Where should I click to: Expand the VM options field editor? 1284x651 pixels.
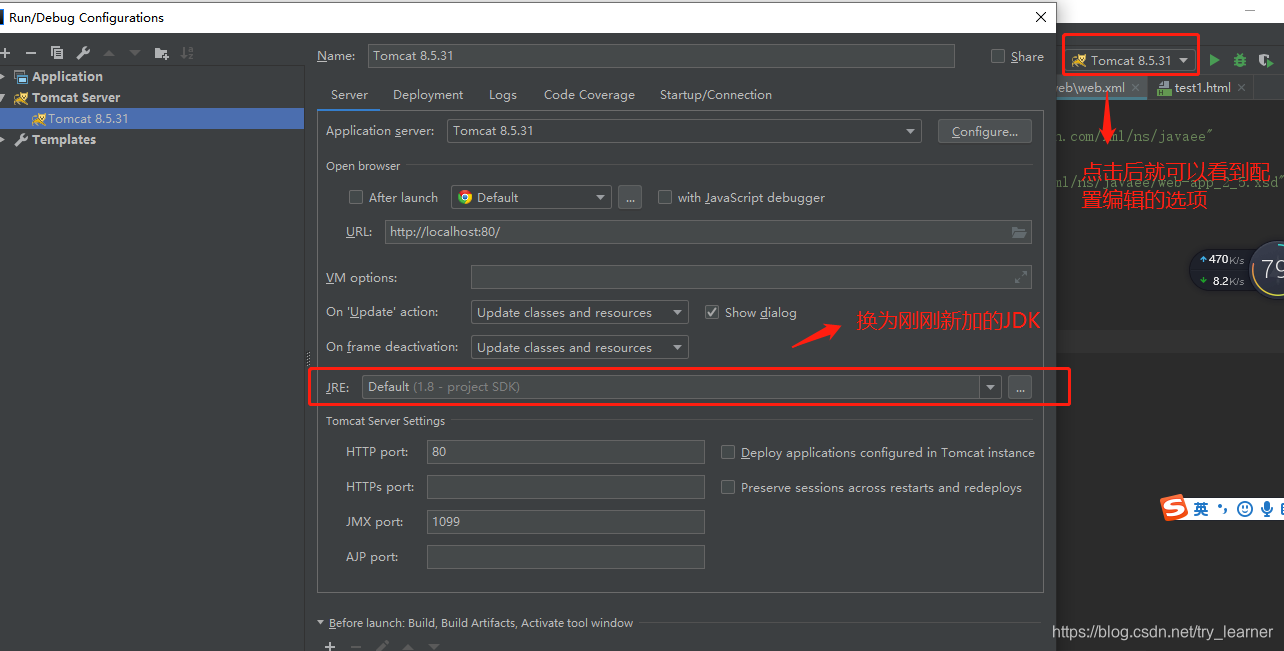[1021, 277]
